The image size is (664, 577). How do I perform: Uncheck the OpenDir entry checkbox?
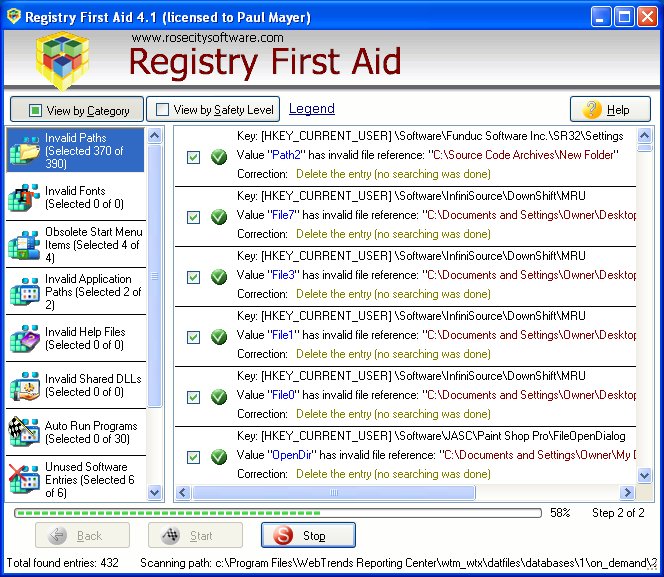194,457
